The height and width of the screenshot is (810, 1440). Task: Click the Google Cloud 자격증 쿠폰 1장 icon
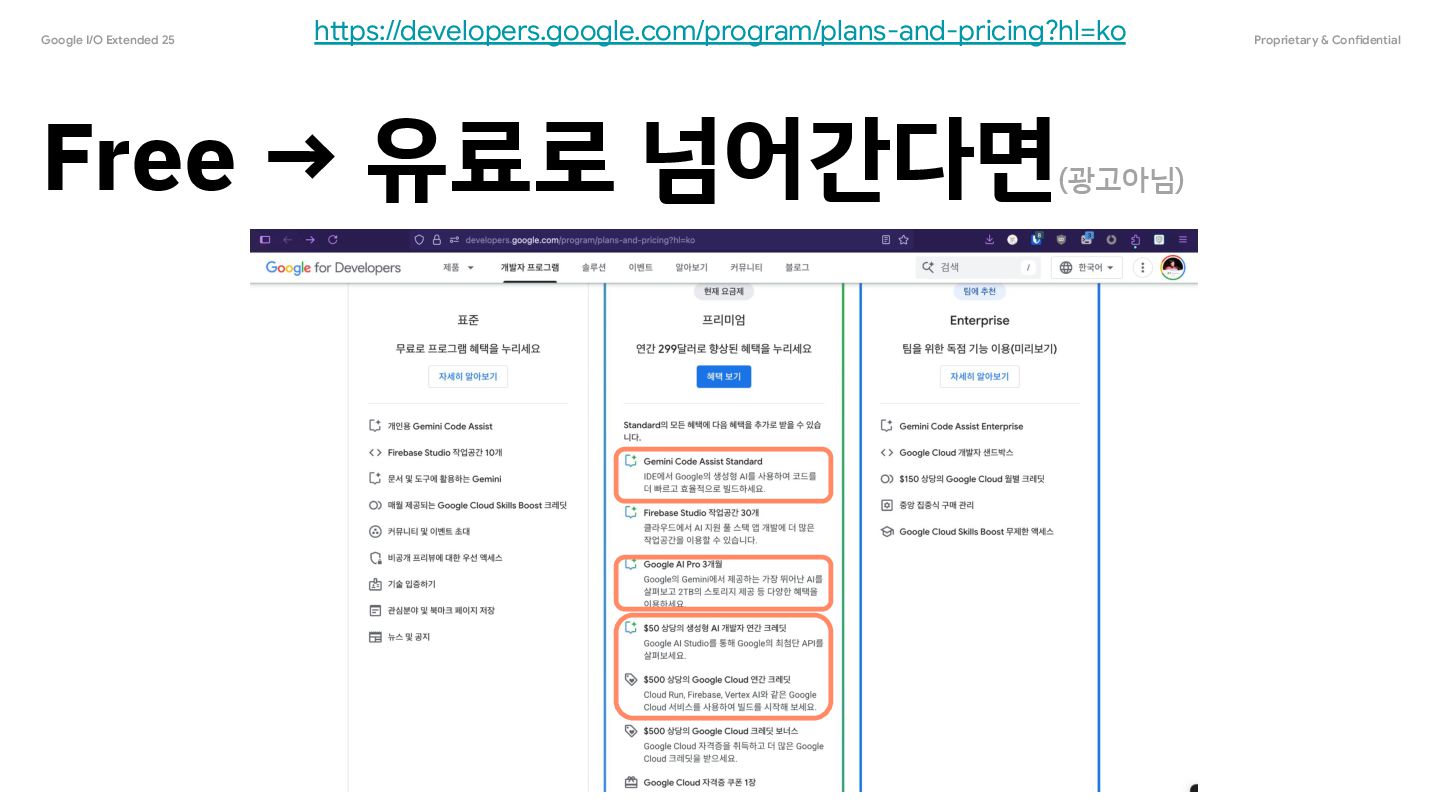coord(630,783)
